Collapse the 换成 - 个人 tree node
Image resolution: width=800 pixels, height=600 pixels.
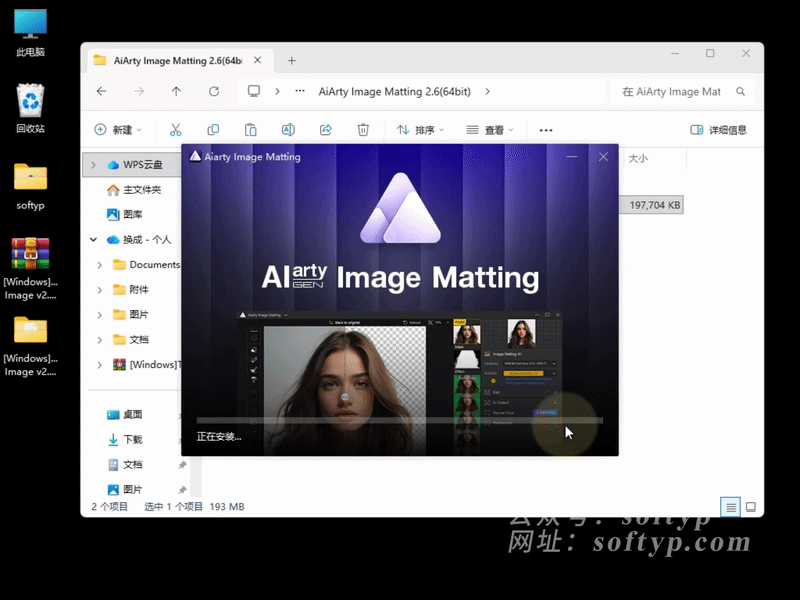pos(93,239)
